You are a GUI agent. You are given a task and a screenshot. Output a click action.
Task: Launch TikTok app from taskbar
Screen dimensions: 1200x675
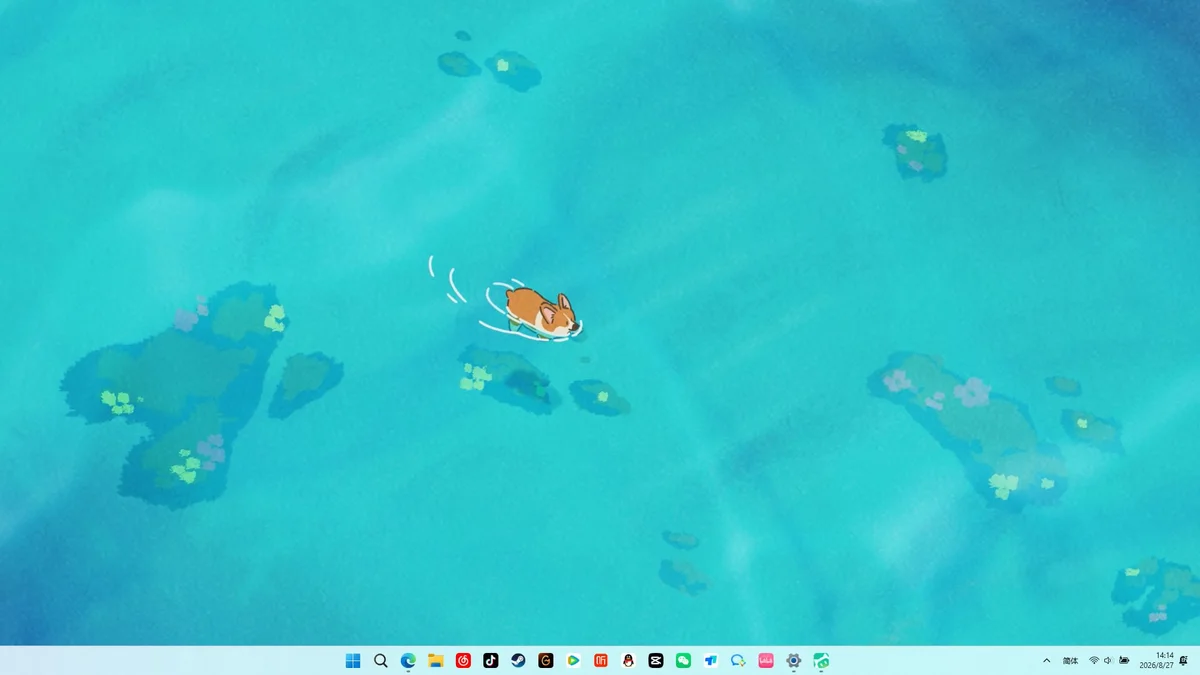(x=491, y=660)
